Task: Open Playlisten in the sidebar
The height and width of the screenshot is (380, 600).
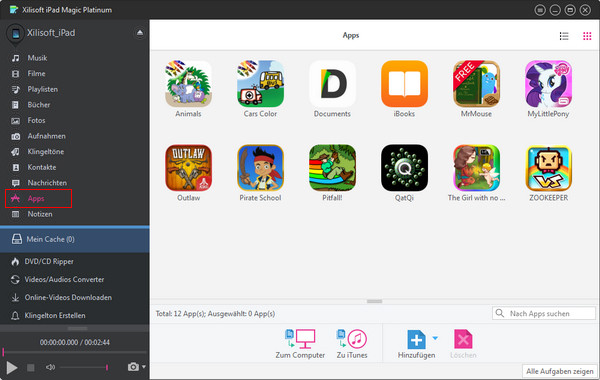Action: 42,89
